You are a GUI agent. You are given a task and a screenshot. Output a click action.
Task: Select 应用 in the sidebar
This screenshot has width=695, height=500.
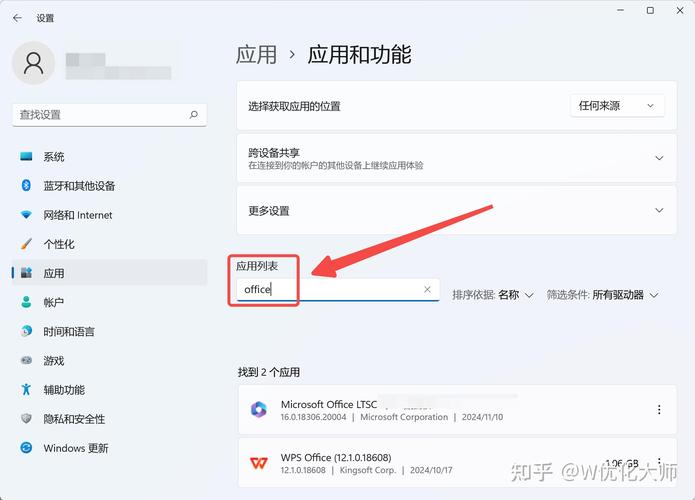109,273
